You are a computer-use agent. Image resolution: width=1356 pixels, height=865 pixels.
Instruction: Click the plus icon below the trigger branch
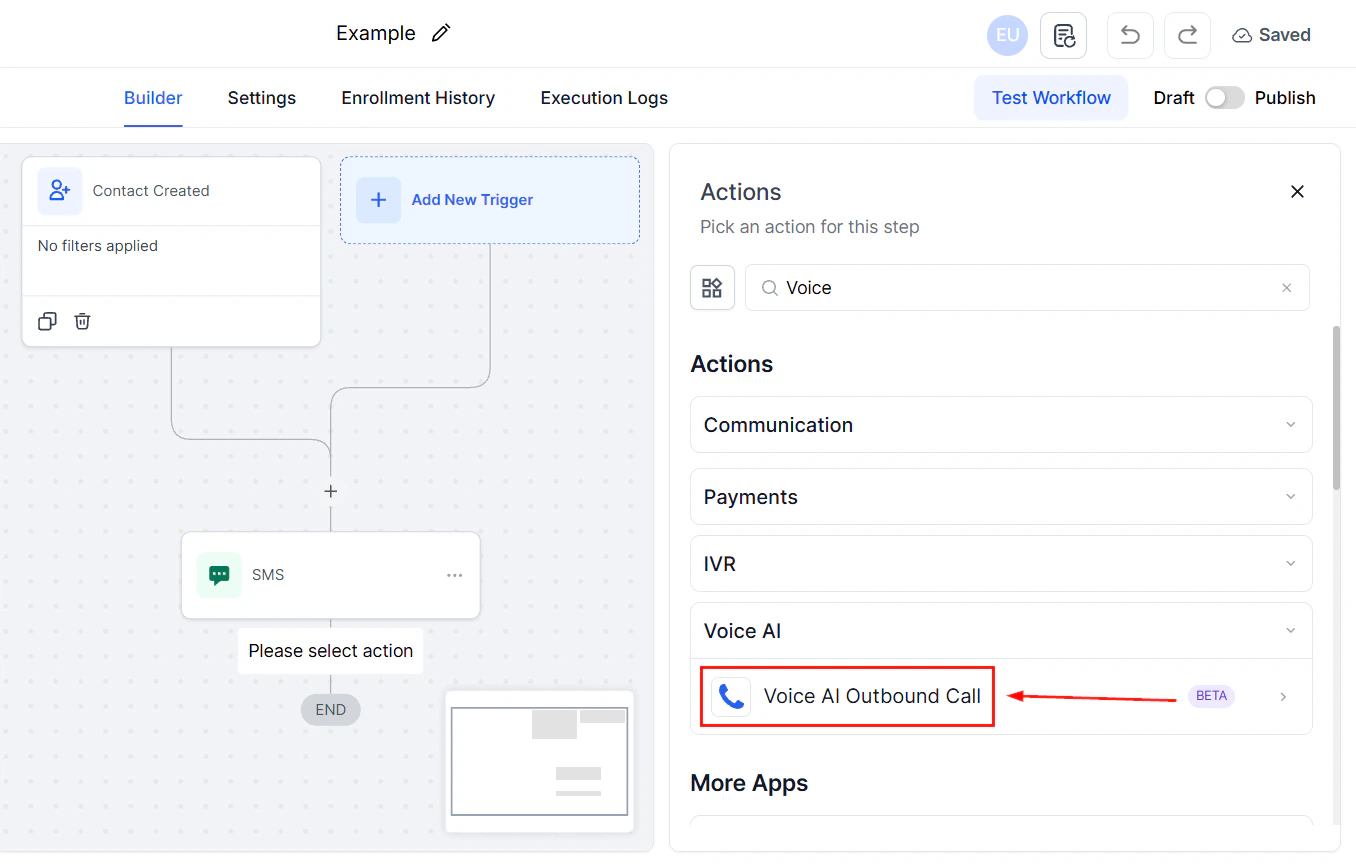tap(330, 491)
